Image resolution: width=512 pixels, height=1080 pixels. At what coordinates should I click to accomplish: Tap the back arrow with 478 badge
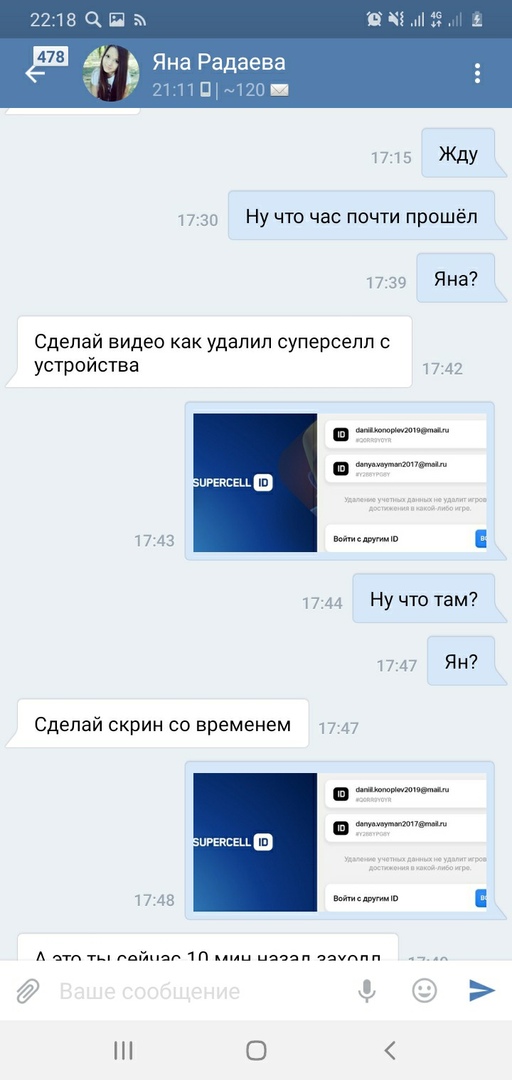44,68
